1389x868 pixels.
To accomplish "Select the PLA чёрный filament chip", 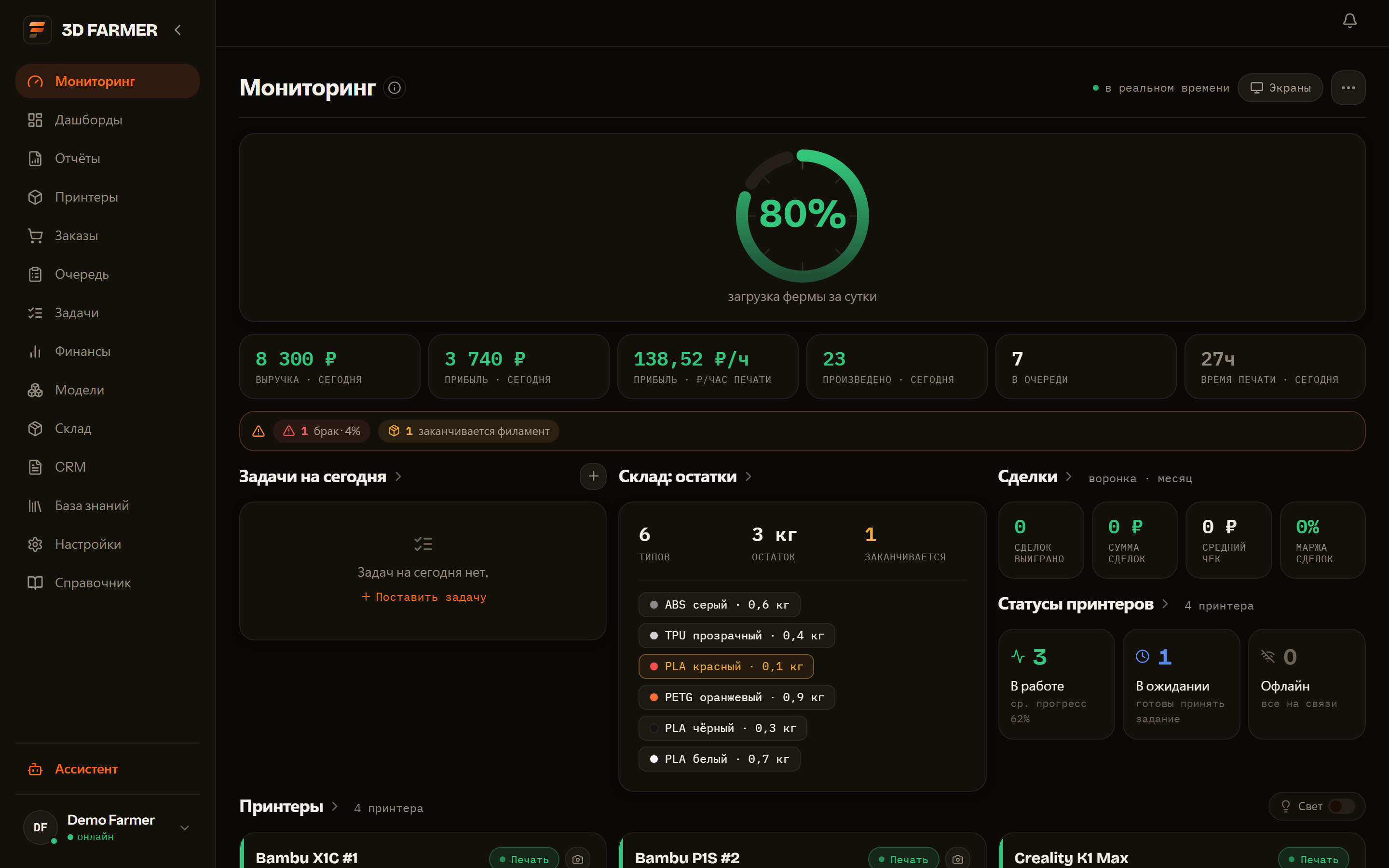I will (x=722, y=729).
